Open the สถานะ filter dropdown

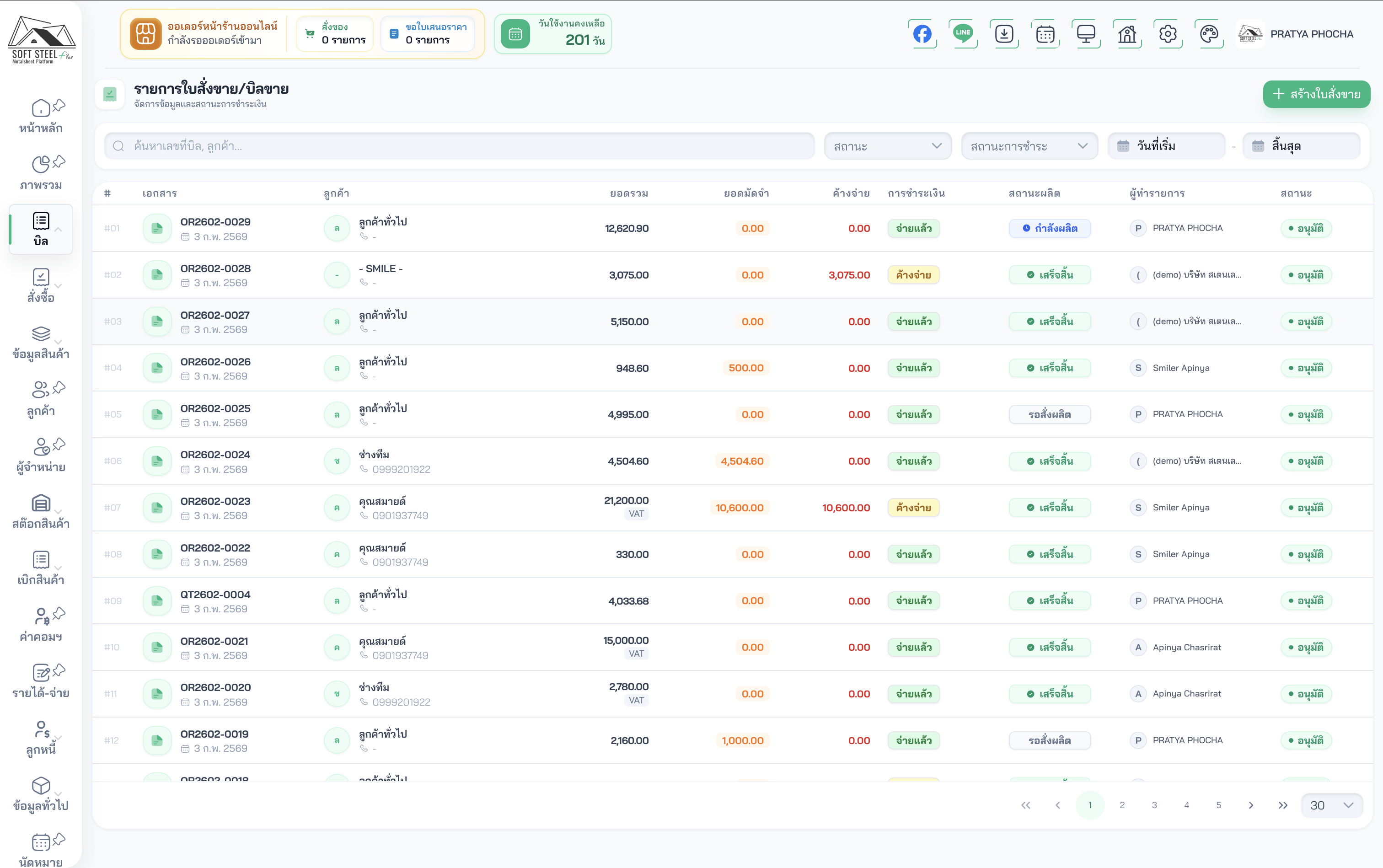click(x=888, y=146)
